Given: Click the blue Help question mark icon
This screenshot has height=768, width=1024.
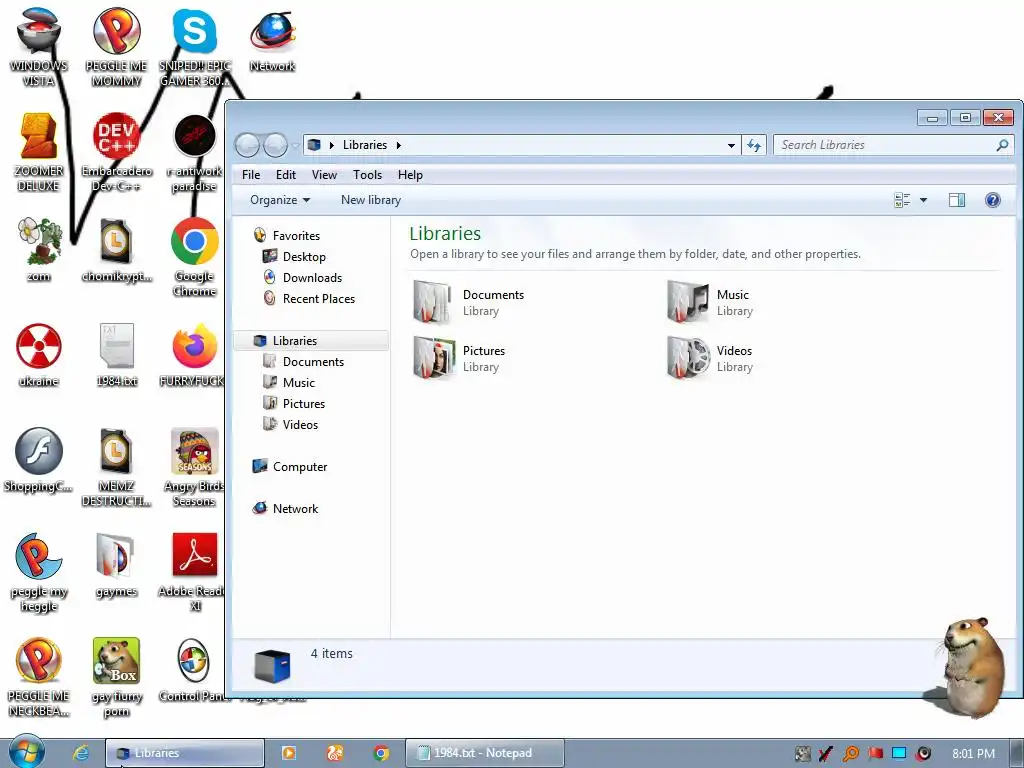Looking at the screenshot, I should 993,200.
